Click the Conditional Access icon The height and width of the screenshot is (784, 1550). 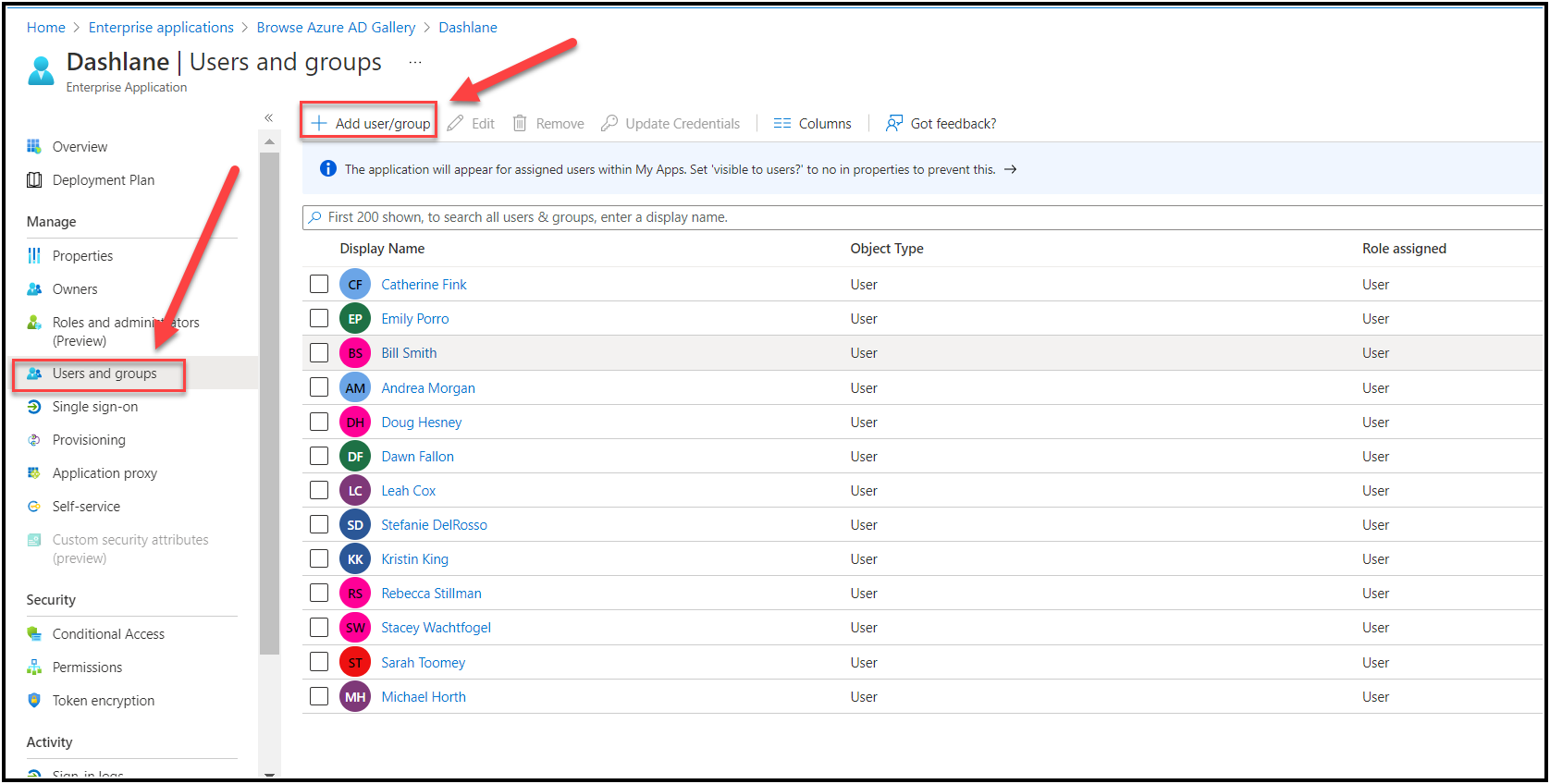(34, 633)
